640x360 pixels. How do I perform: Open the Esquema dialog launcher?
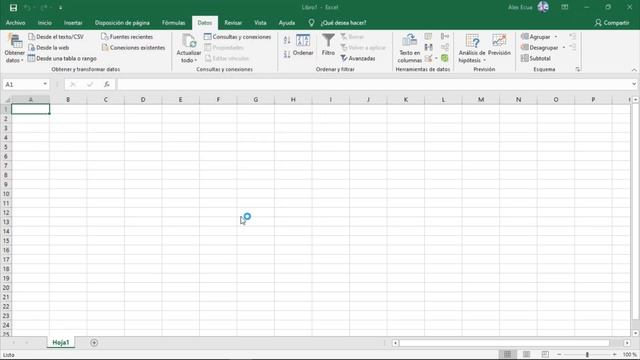coord(578,69)
